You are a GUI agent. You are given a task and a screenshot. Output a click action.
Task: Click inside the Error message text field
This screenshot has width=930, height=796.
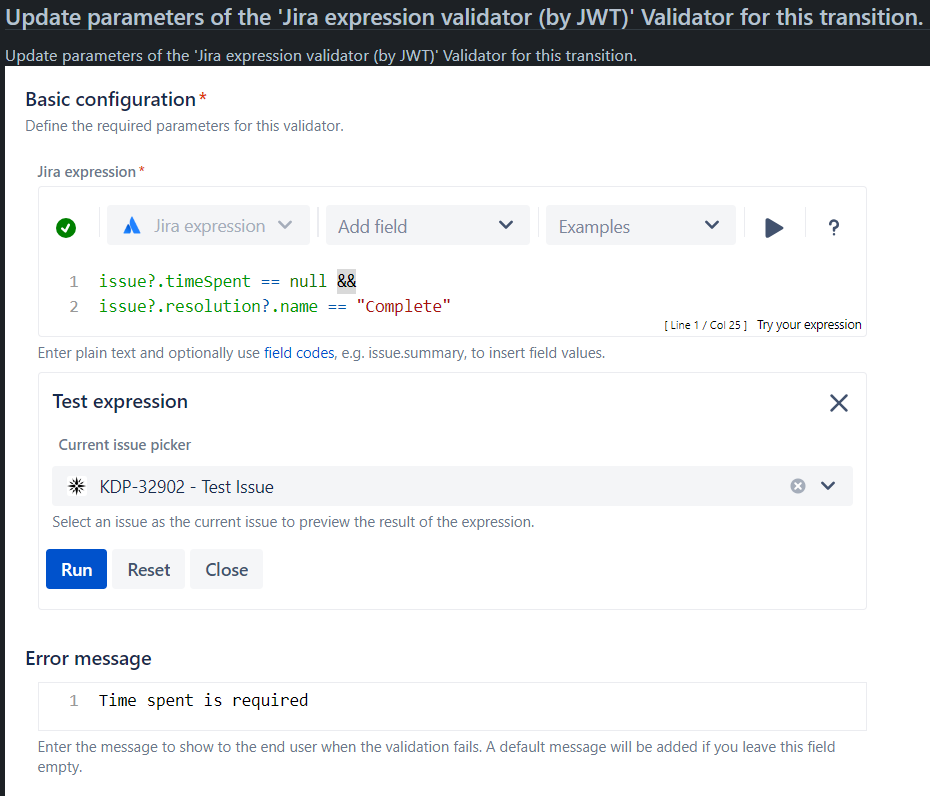(300, 700)
